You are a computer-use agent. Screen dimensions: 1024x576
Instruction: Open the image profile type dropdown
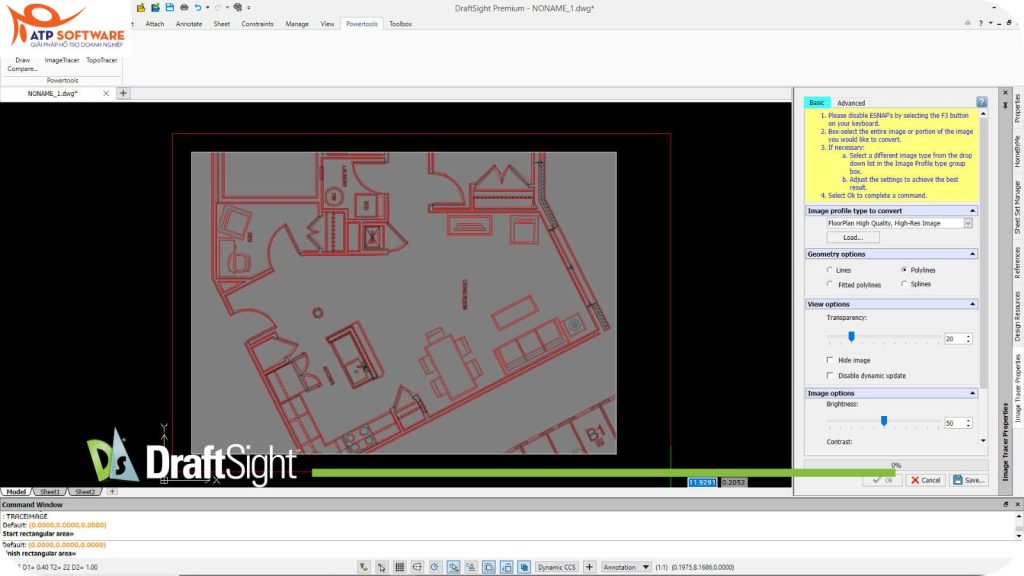[x=966, y=222]
